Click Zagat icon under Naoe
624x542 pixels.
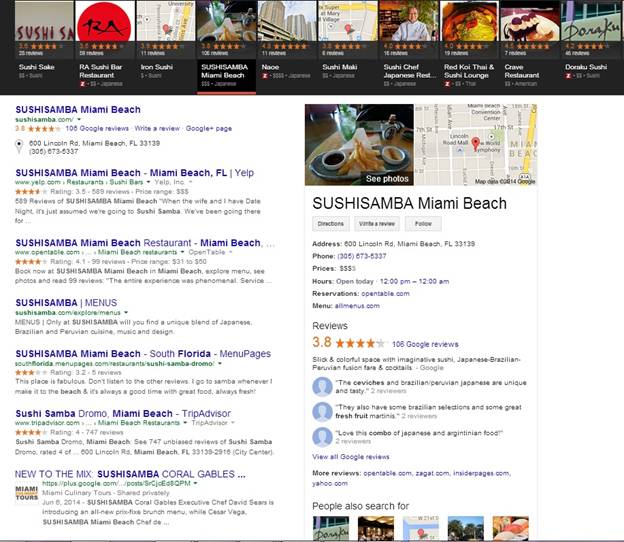265,76
